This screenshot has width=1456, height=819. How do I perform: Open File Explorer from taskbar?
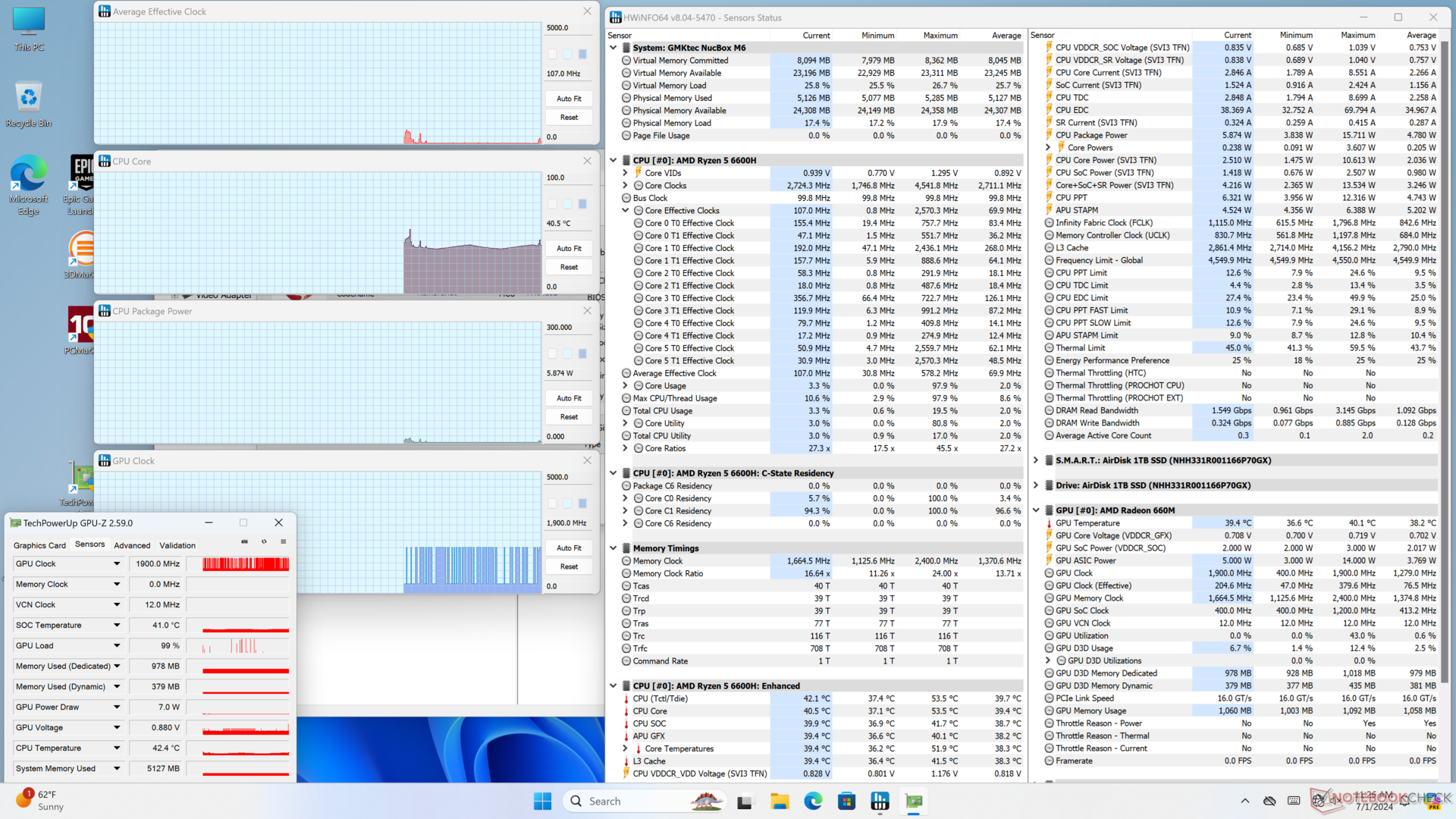pos(780,801)
